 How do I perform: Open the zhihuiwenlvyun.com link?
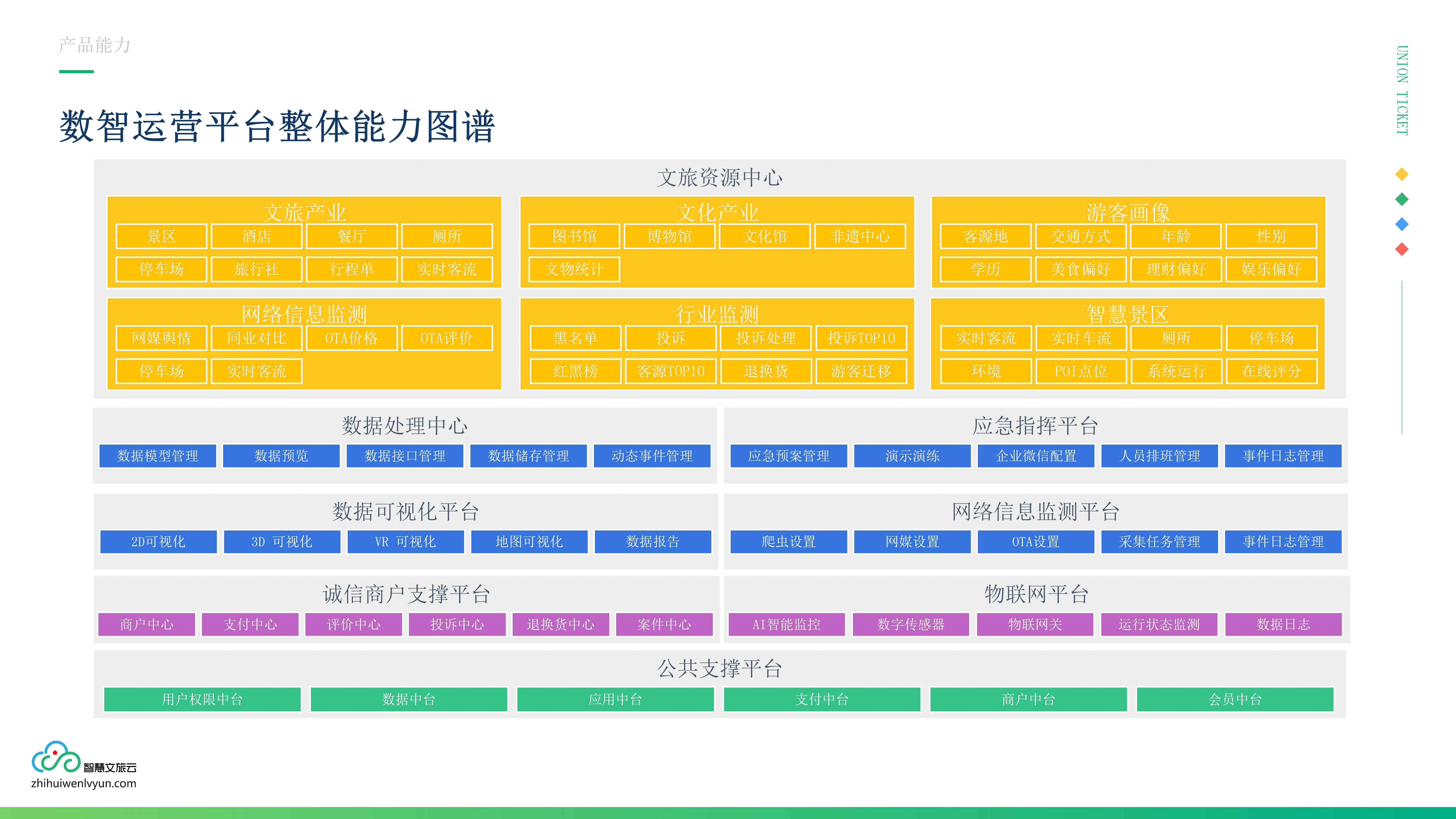click(x=84, y=783)
